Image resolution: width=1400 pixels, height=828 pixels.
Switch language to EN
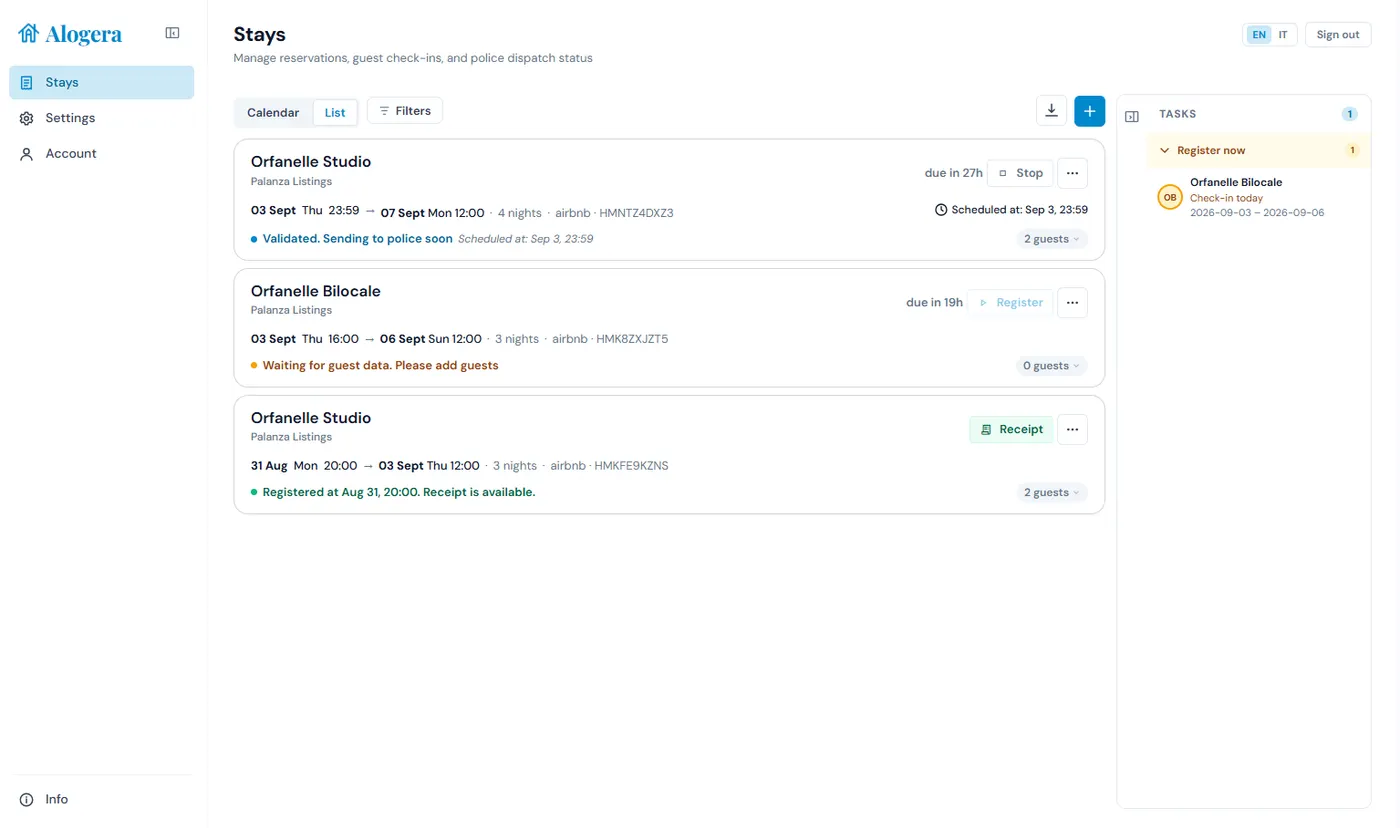[1258, 35]
